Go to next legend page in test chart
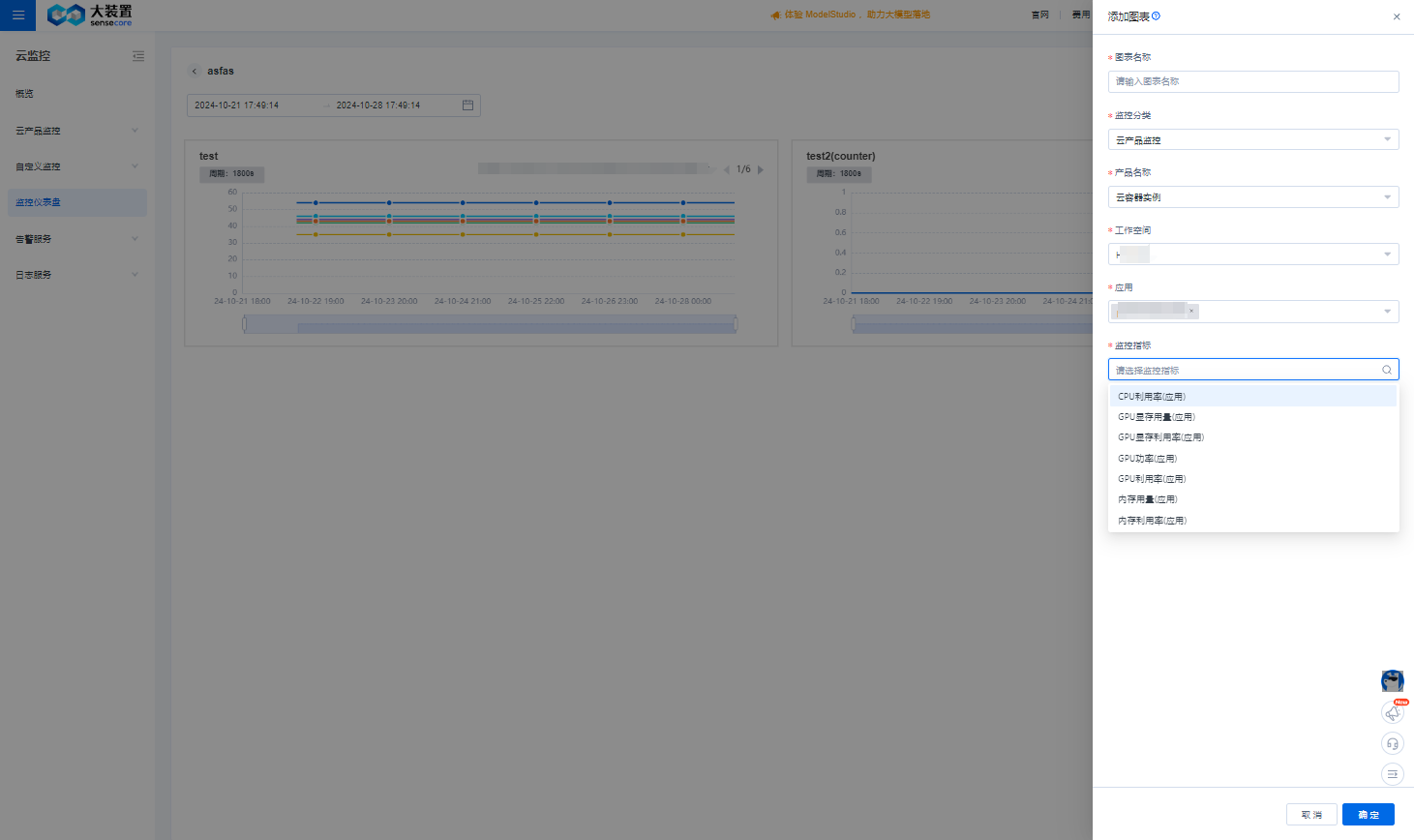1414x840 pixels. (x=761, y=169)
